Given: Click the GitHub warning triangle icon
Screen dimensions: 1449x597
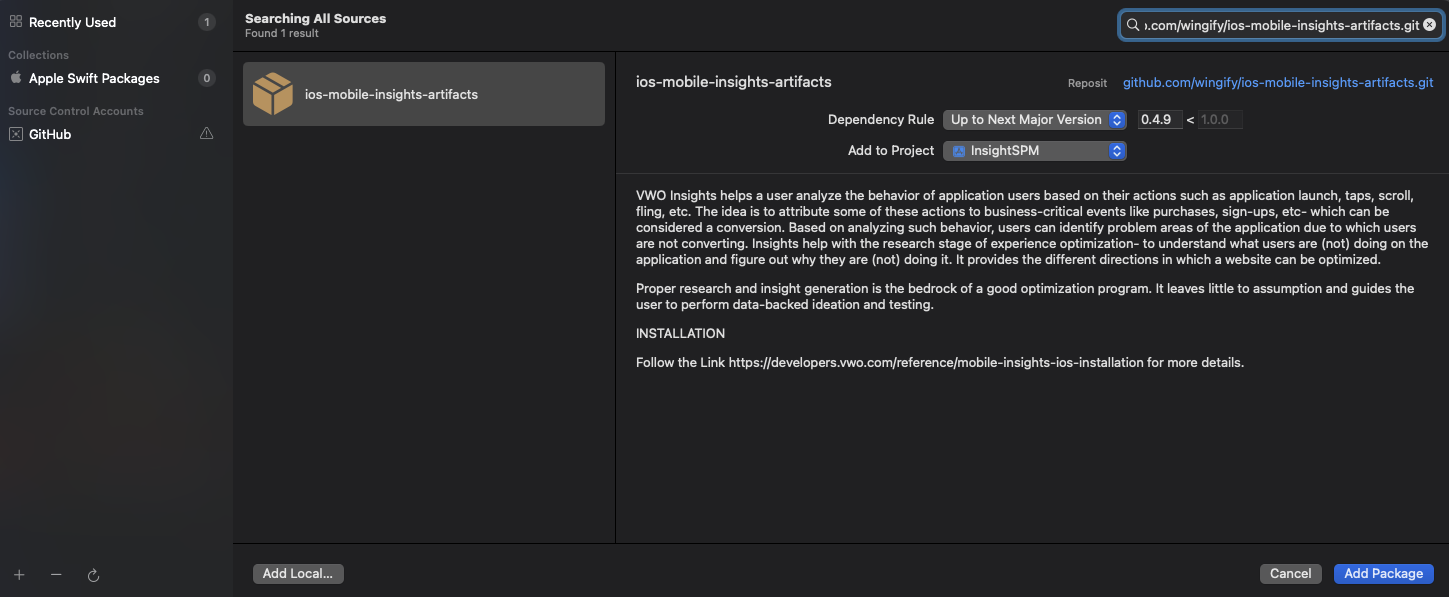Looking at the screenshot, I should [207, 134].
